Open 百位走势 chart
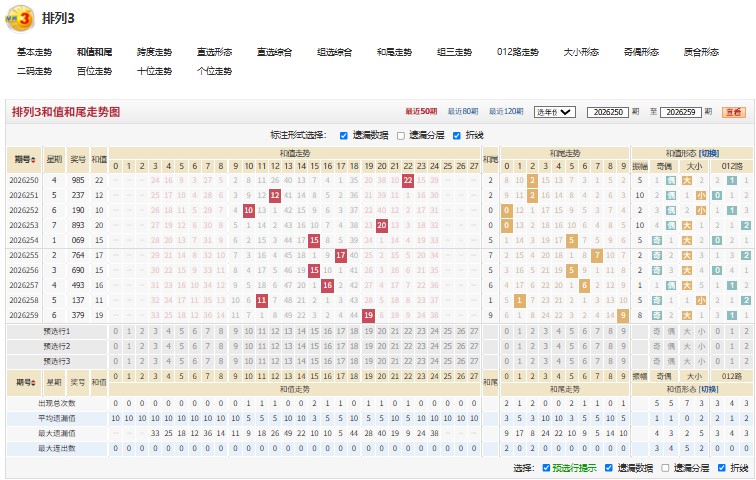 [94, 71]
